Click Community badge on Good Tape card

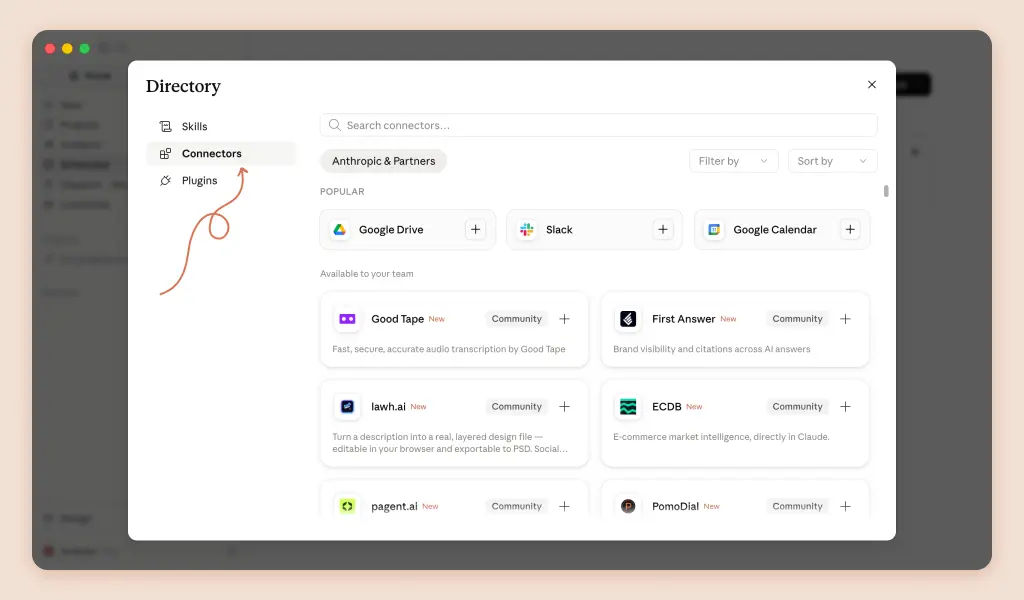pyautogui.click(x=517, y=319)
